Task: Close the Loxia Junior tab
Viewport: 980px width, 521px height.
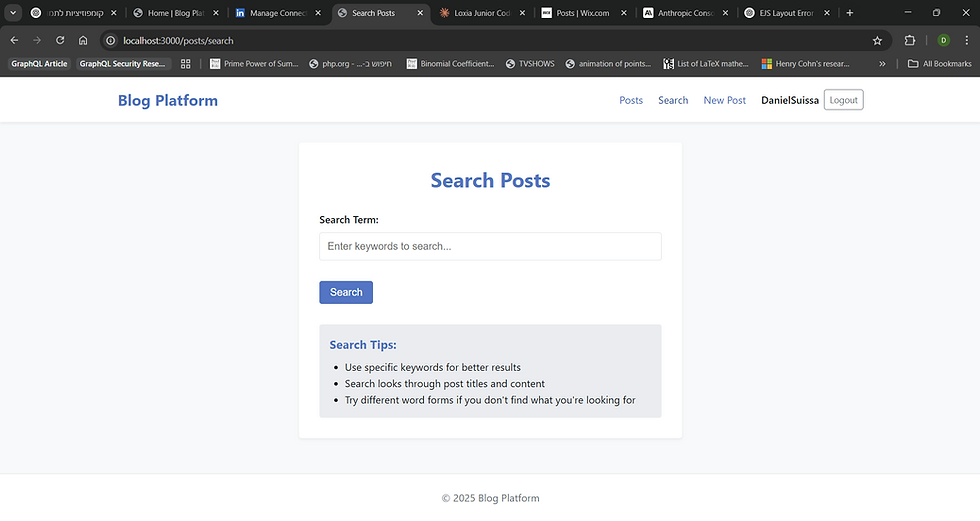Action: 522,12
